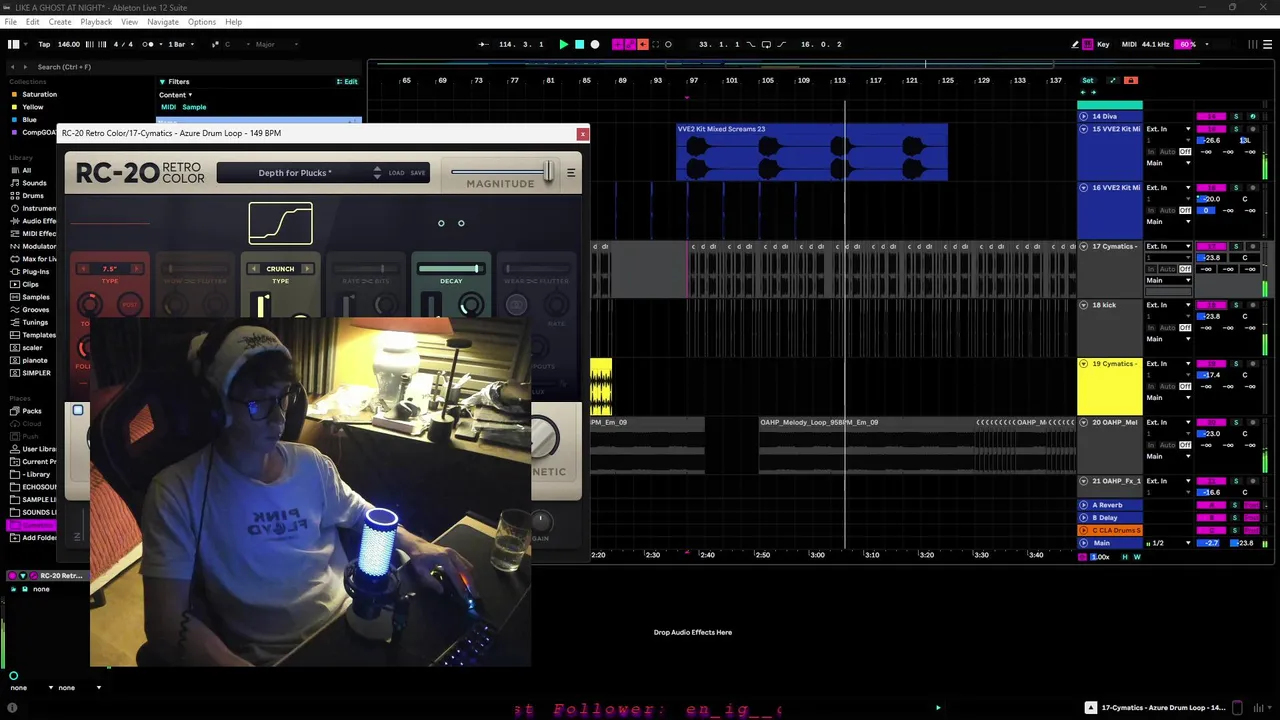Open the Content filter dropdown
Screen dimensions: 1280x720
point(175,95)
